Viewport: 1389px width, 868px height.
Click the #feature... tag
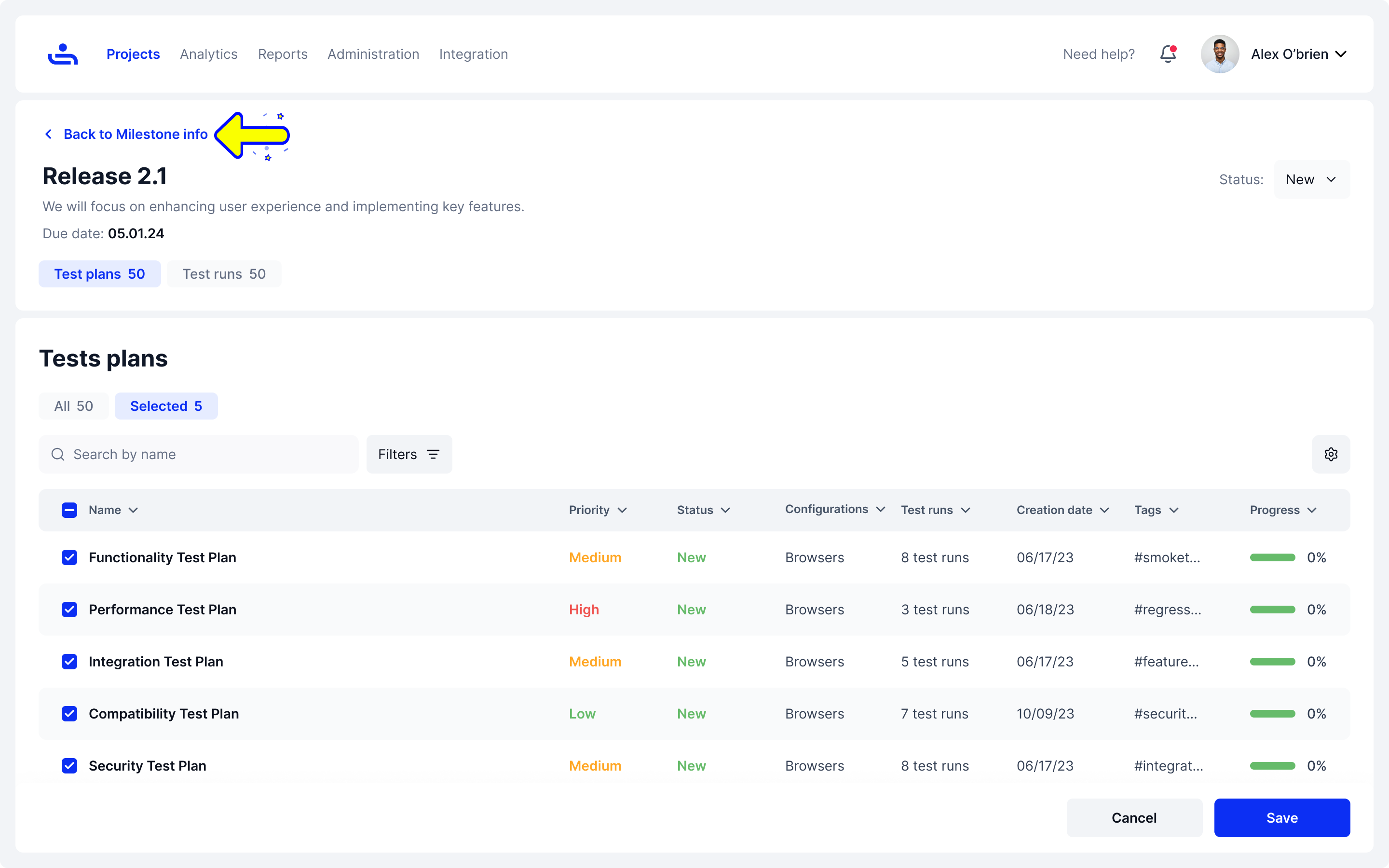1166,661
